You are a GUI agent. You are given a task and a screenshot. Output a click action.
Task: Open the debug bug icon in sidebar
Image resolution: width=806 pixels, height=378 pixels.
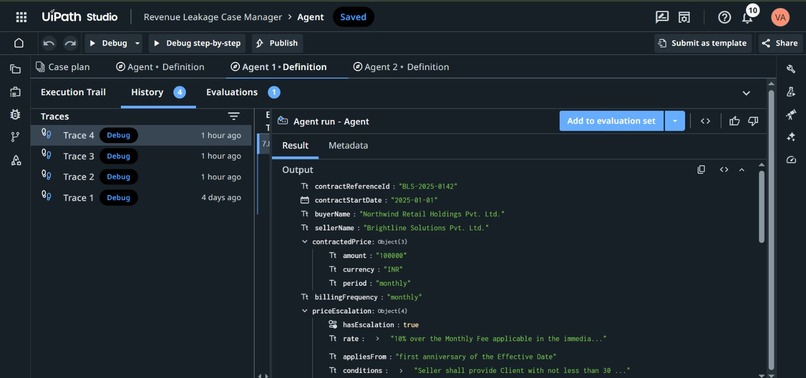(x=15, y=114)
